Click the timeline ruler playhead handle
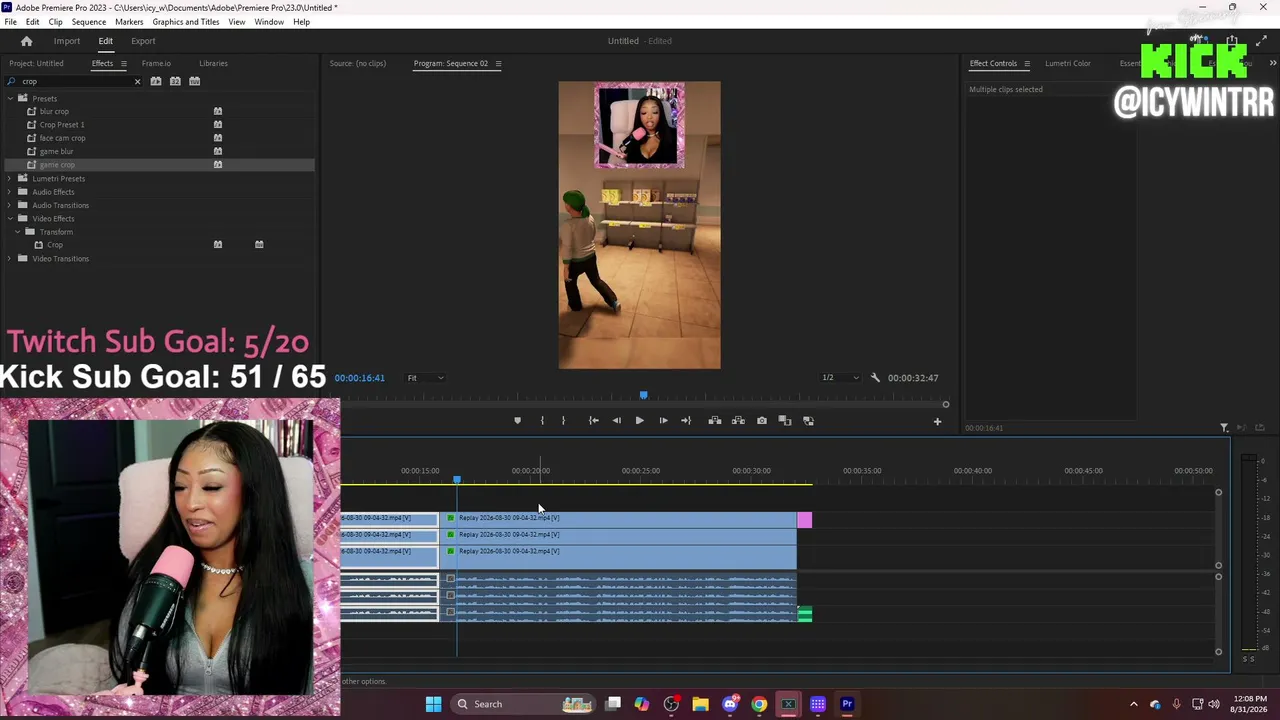This screenshot has height=720, width=1280. coord(457,480)
